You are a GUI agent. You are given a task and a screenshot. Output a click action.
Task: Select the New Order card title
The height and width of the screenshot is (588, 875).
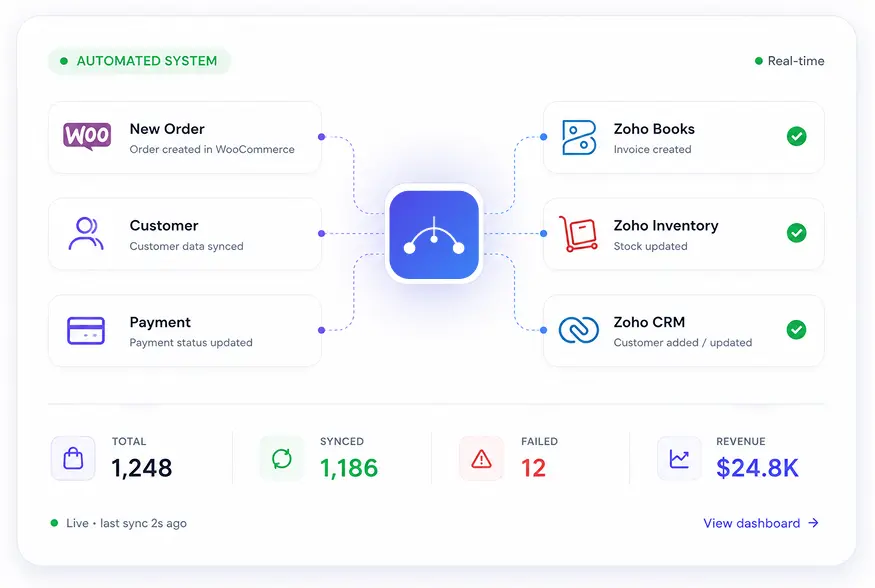(x=167, y=129)
